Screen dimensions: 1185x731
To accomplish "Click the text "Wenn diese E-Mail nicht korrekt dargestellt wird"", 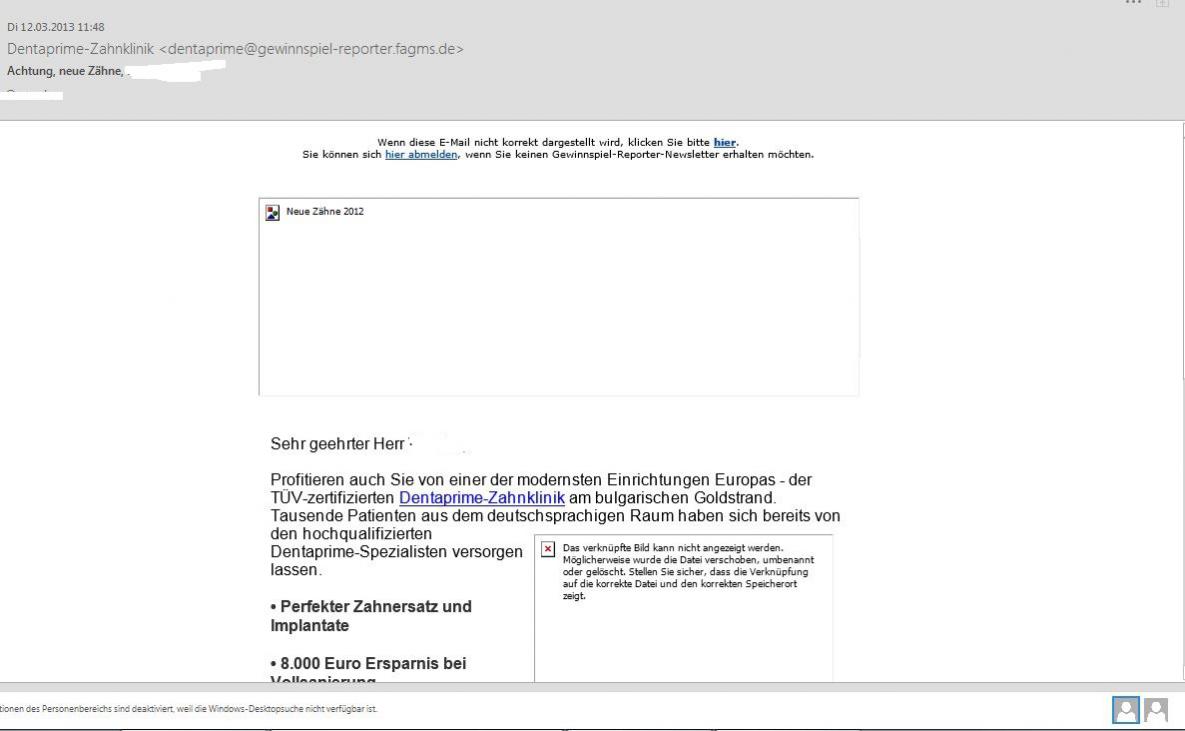I will [x=499, y=142].
